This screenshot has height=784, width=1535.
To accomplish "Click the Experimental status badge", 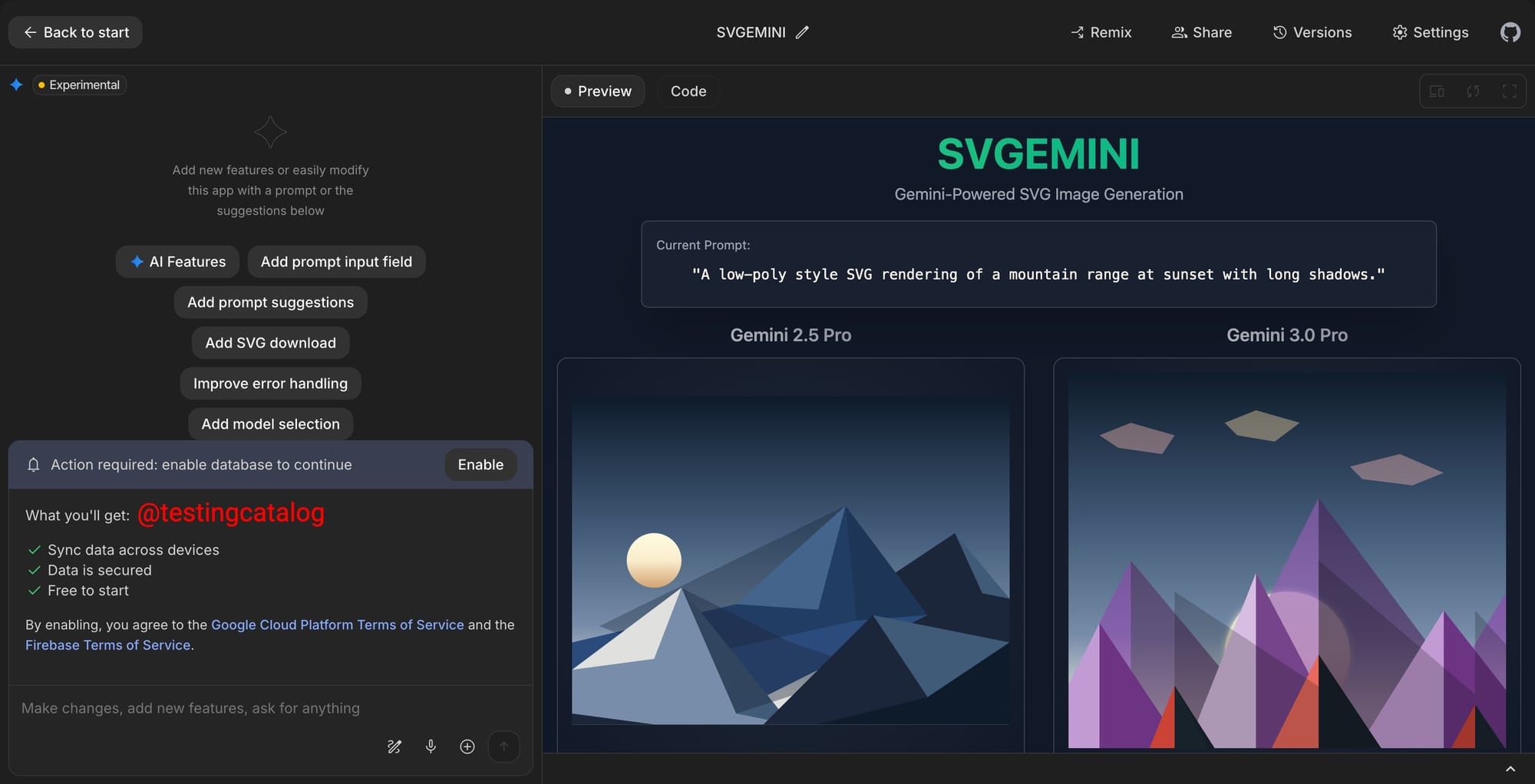I will point(78,84).
